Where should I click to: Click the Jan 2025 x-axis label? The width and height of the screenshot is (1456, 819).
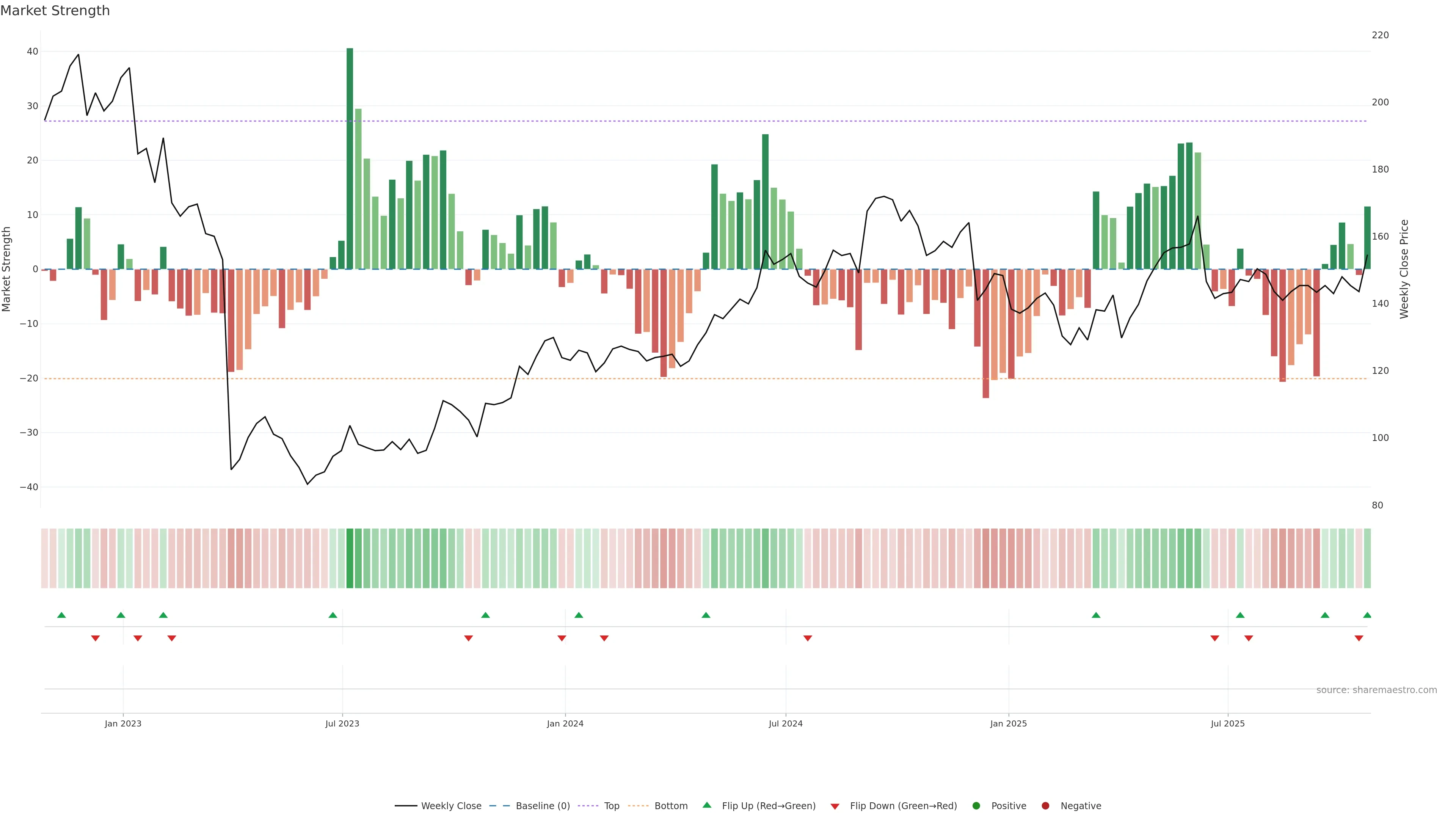(x=1008, y=723)
